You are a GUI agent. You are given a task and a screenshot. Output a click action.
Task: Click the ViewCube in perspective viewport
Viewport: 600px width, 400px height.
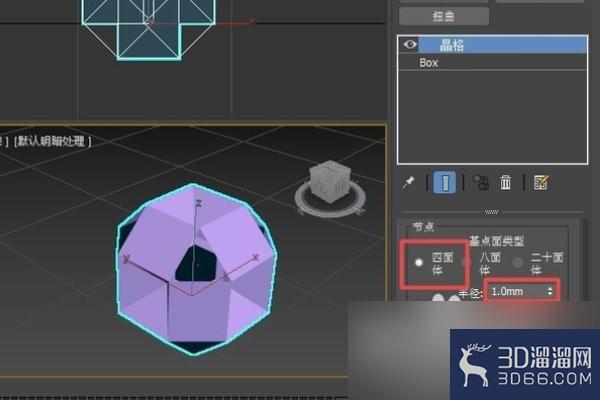coord(329,181)
